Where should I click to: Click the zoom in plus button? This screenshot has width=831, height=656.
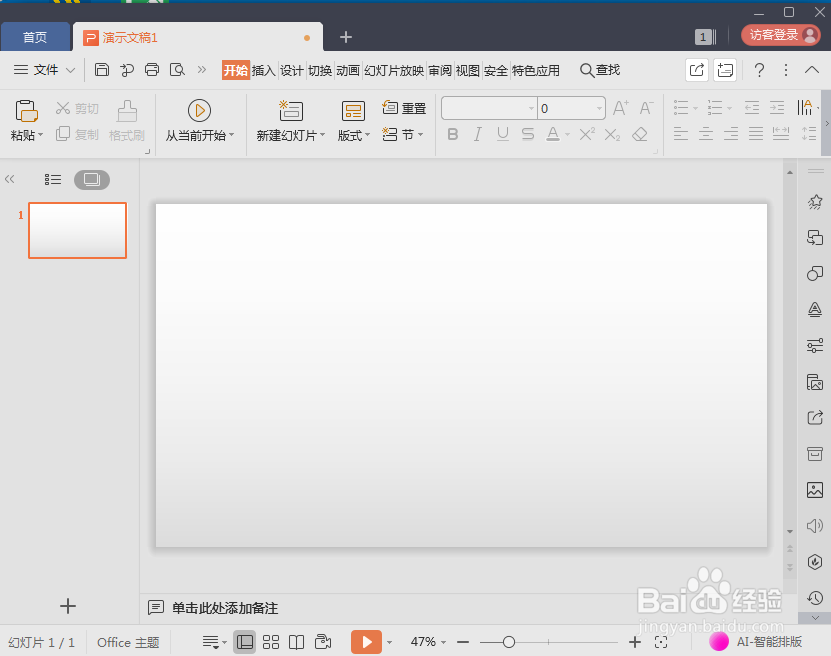coord(634,642)
